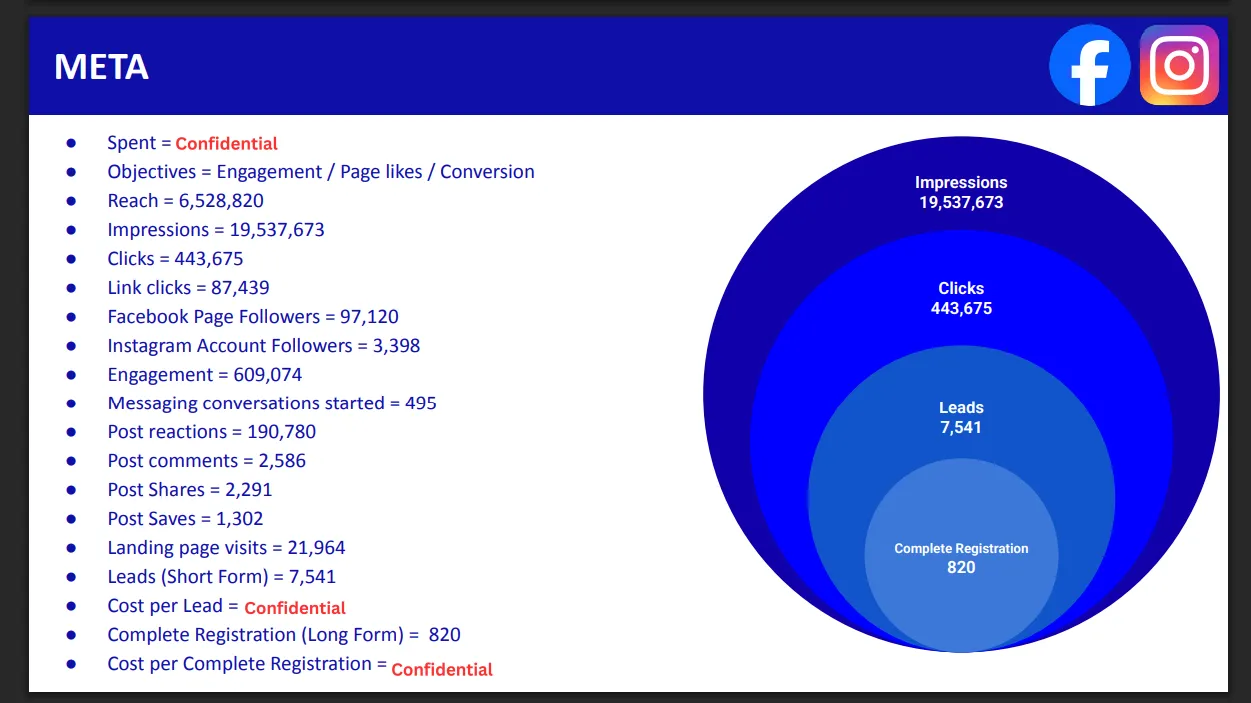Click Instagram Account Followers = 3,398 line

coord(264,346)
